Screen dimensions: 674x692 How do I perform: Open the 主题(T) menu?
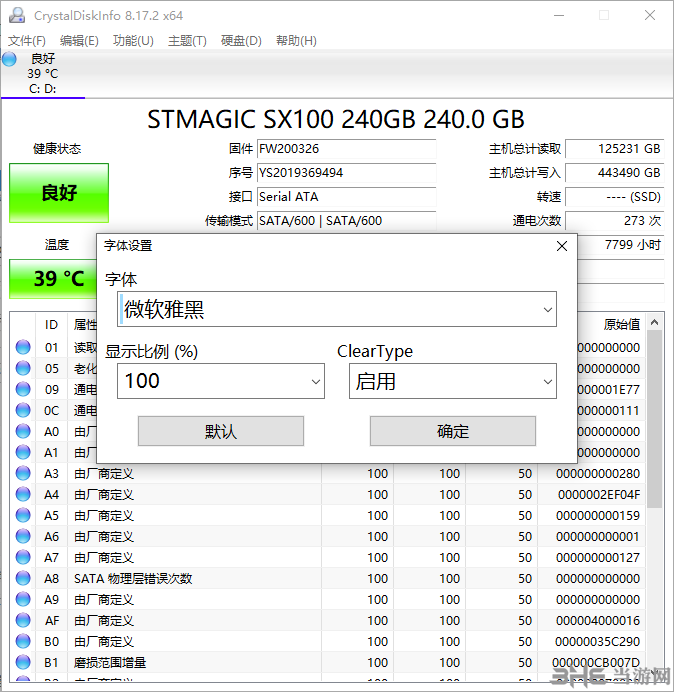click(x=187, y=41)
